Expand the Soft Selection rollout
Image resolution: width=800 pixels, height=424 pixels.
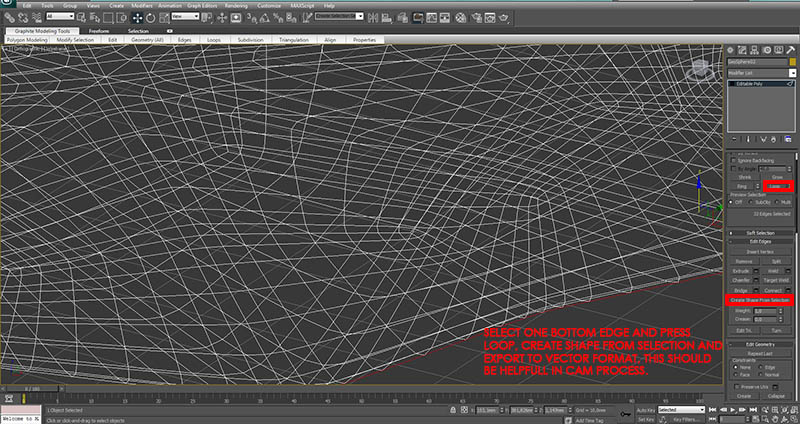[760, 233]
